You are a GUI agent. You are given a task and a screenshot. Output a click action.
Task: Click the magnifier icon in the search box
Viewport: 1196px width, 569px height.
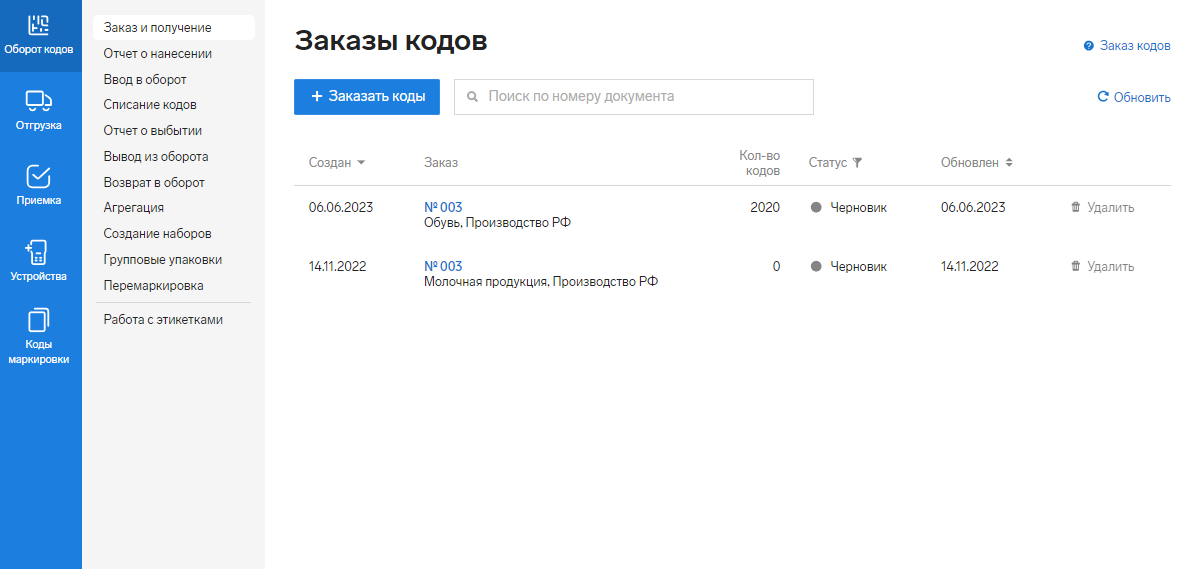(x=473, y=97)
